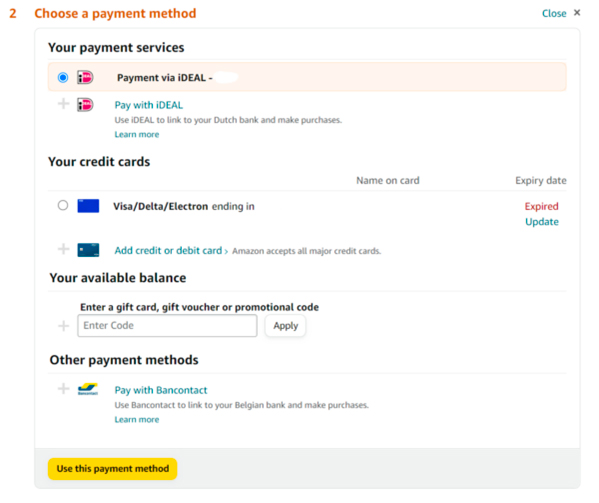Viewport: 599px width, 503px height.
Task: Expand the plus beside Add credit or debit card
Action: click(x=63, y=249)
